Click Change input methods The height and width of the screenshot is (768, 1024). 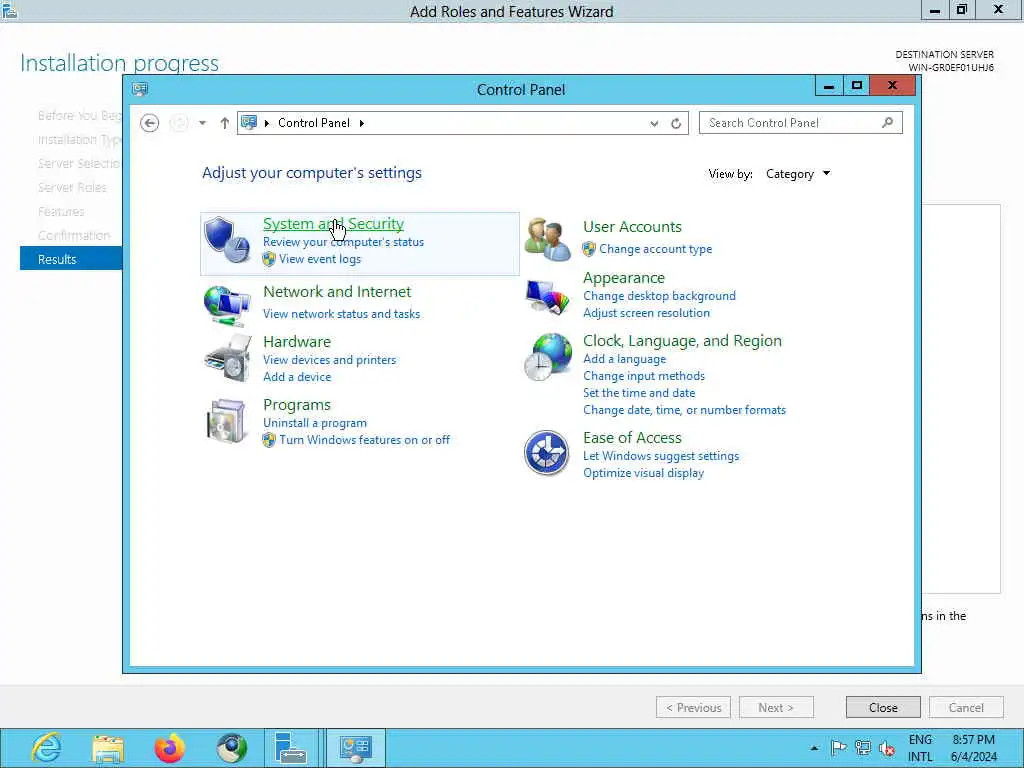tap(643, 376)
